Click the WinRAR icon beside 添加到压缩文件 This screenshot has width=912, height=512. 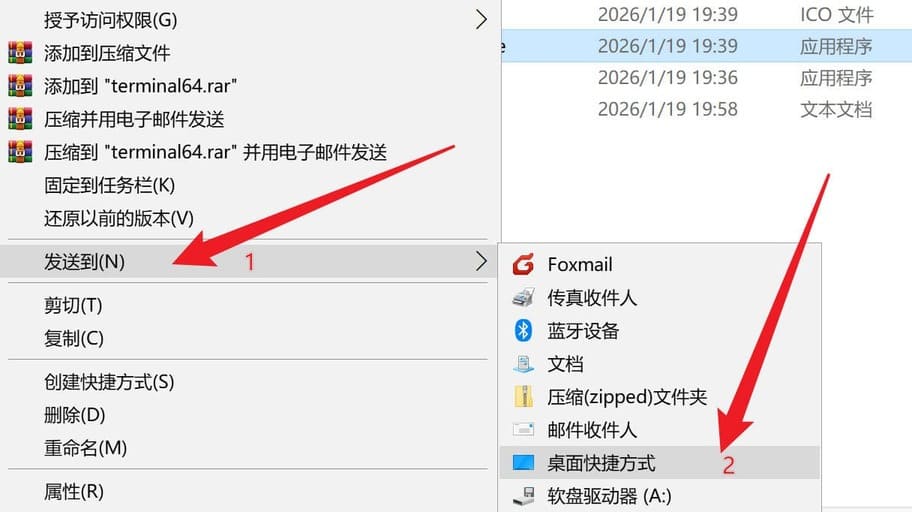tap(20, 53)
